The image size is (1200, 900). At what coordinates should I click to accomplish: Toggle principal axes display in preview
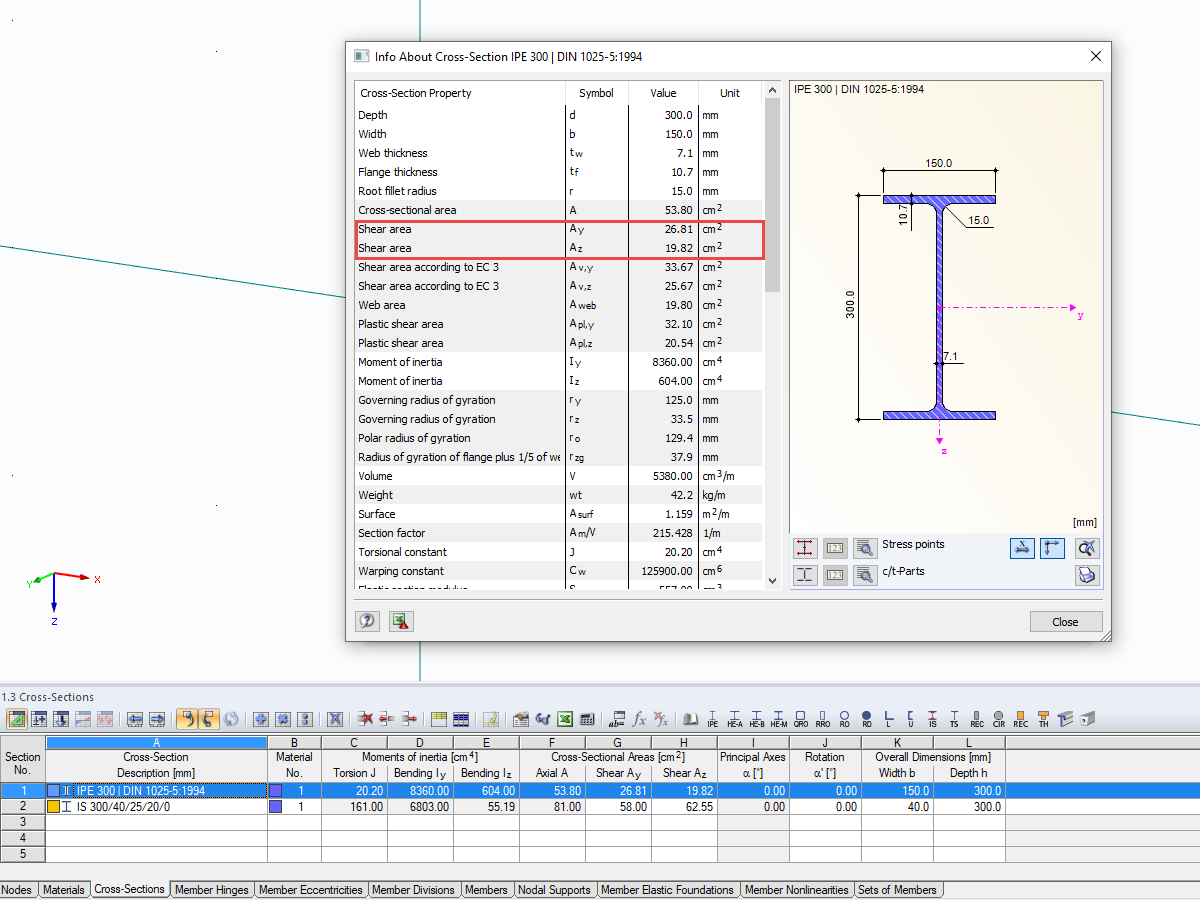pyautogui.click(x=1052, y=547)
